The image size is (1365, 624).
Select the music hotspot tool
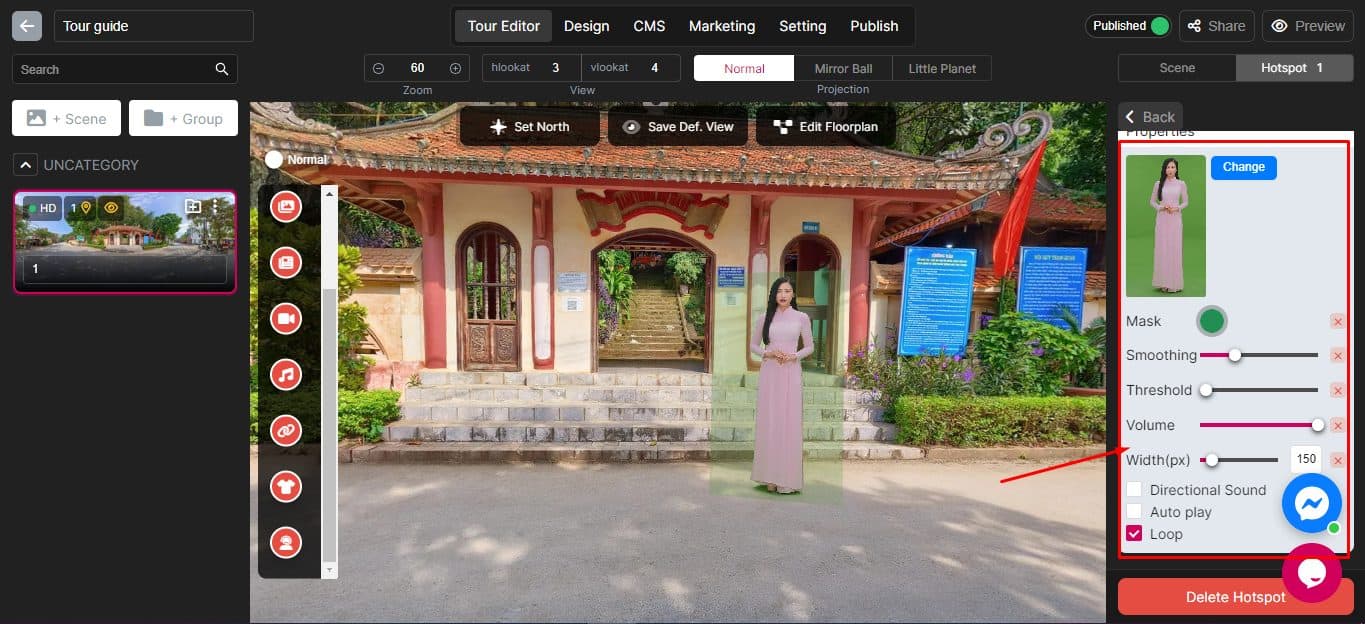pyautogui.click(x=285, y=374)
